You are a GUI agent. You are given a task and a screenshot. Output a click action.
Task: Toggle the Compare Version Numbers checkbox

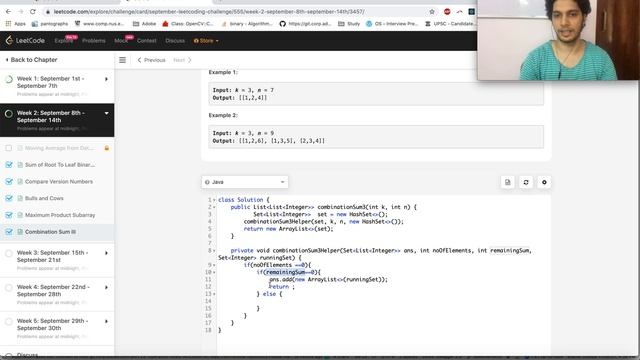pyautogui.click(x=9, y=182)
